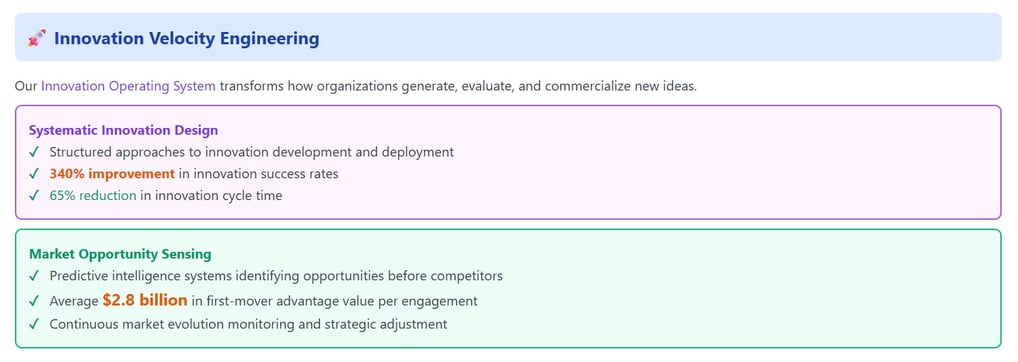Click checkmark beside 340% improvement line
Screen dimensions: 1018x362
tap(34, 174)
